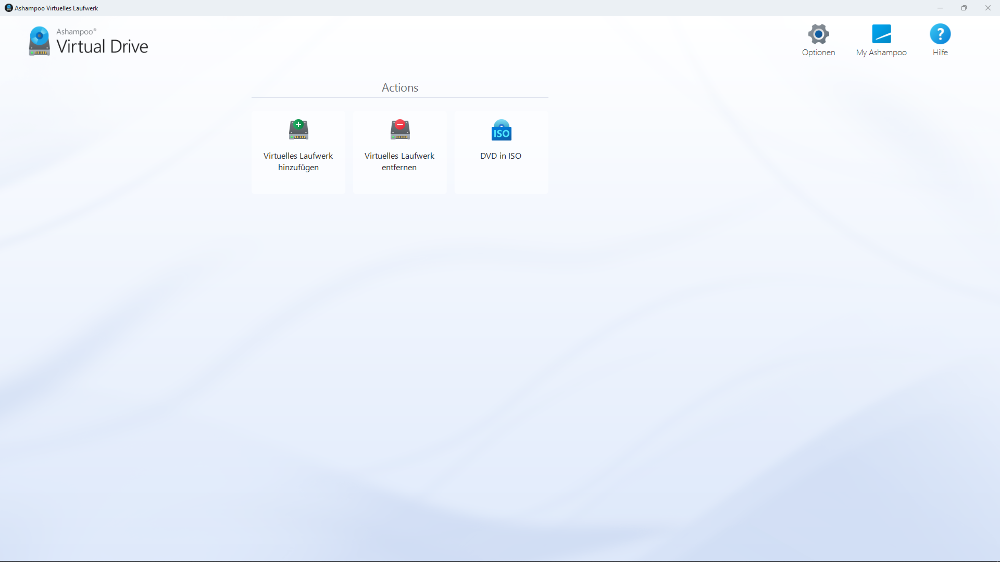
Task: Click the 'Optionen' text label
Action: (x=818, y=52)
